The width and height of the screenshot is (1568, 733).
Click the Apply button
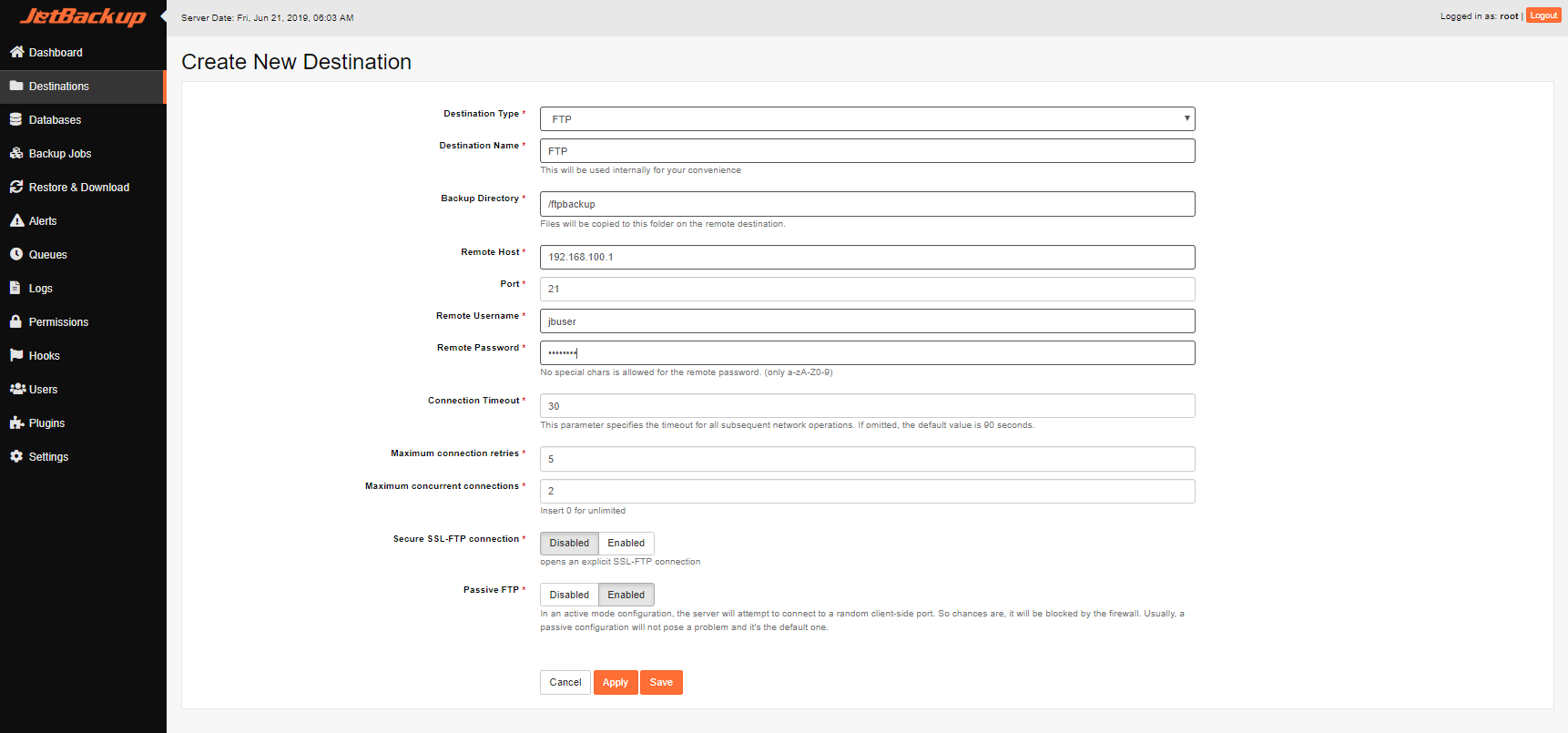[616, 682]
